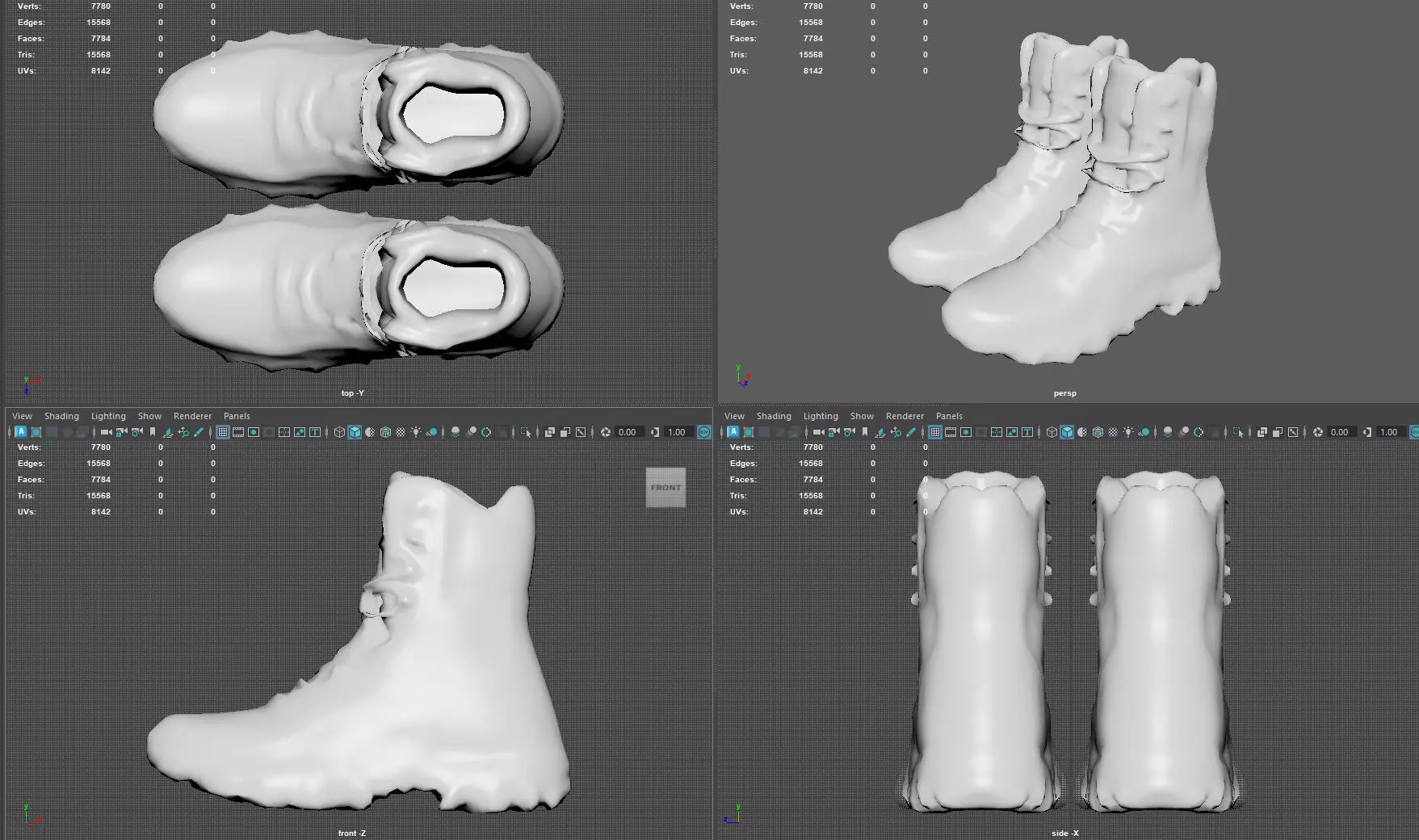The image size is (1419, 840).
Task: Click 'top -Y' camera label
Action: (352, 393)
